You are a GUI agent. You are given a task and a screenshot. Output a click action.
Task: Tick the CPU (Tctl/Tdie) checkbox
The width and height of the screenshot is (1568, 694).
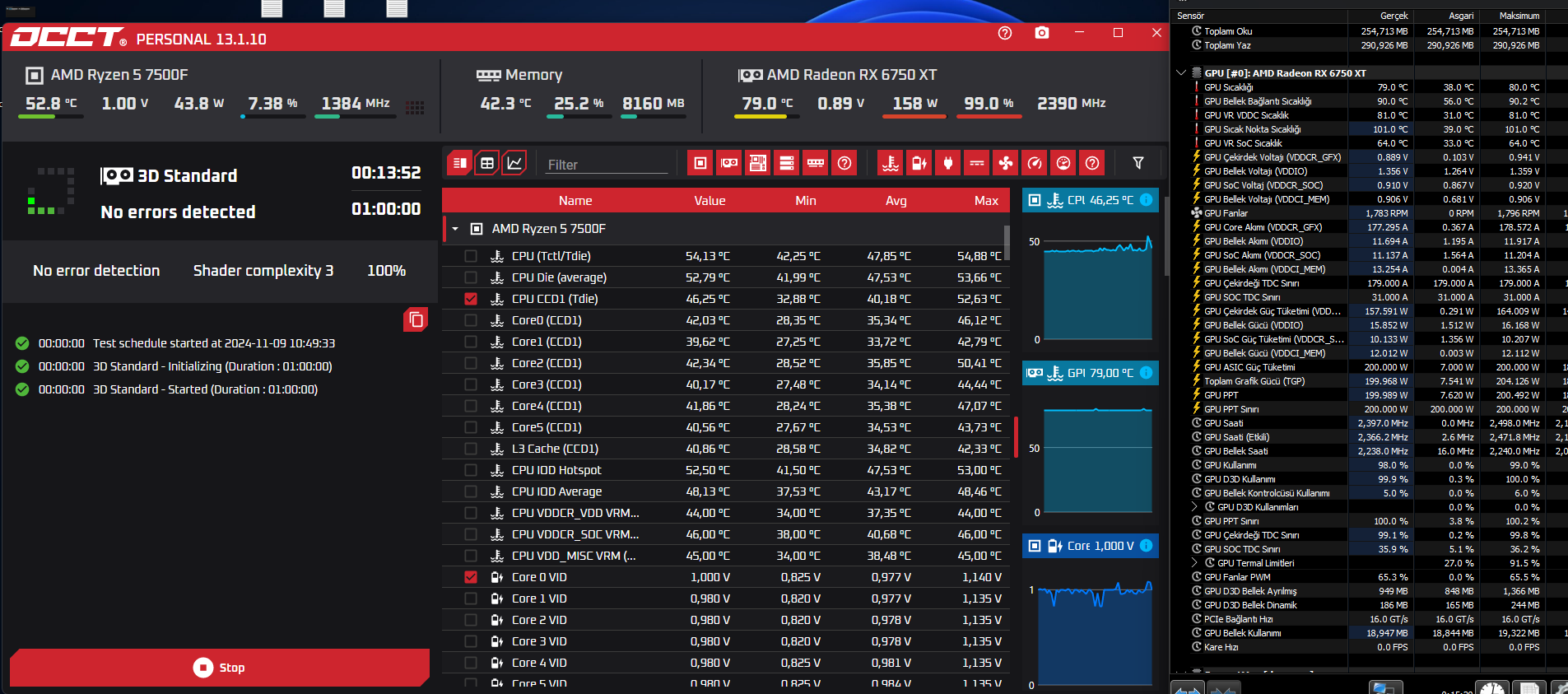(x=471, y=256)
